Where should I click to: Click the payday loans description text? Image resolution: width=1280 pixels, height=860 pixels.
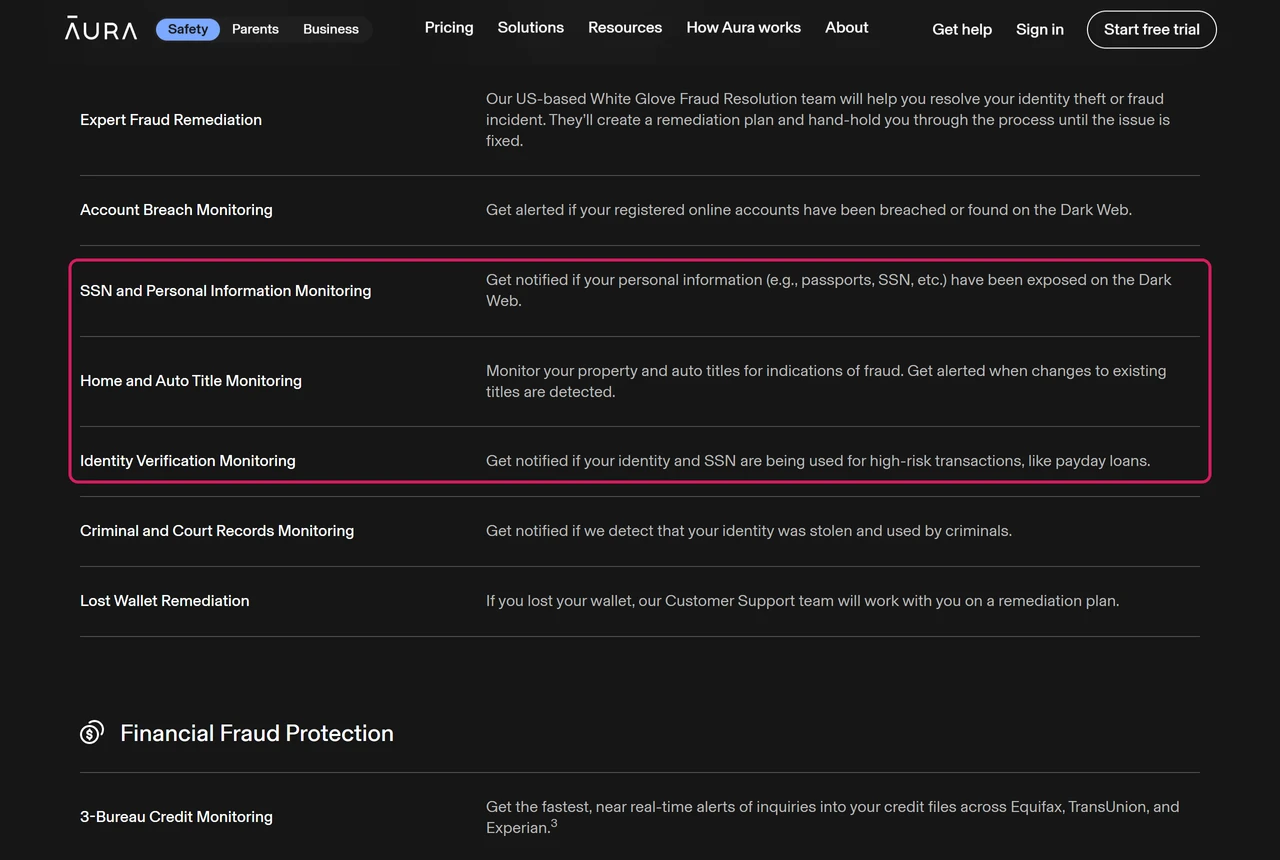(818, 461)
